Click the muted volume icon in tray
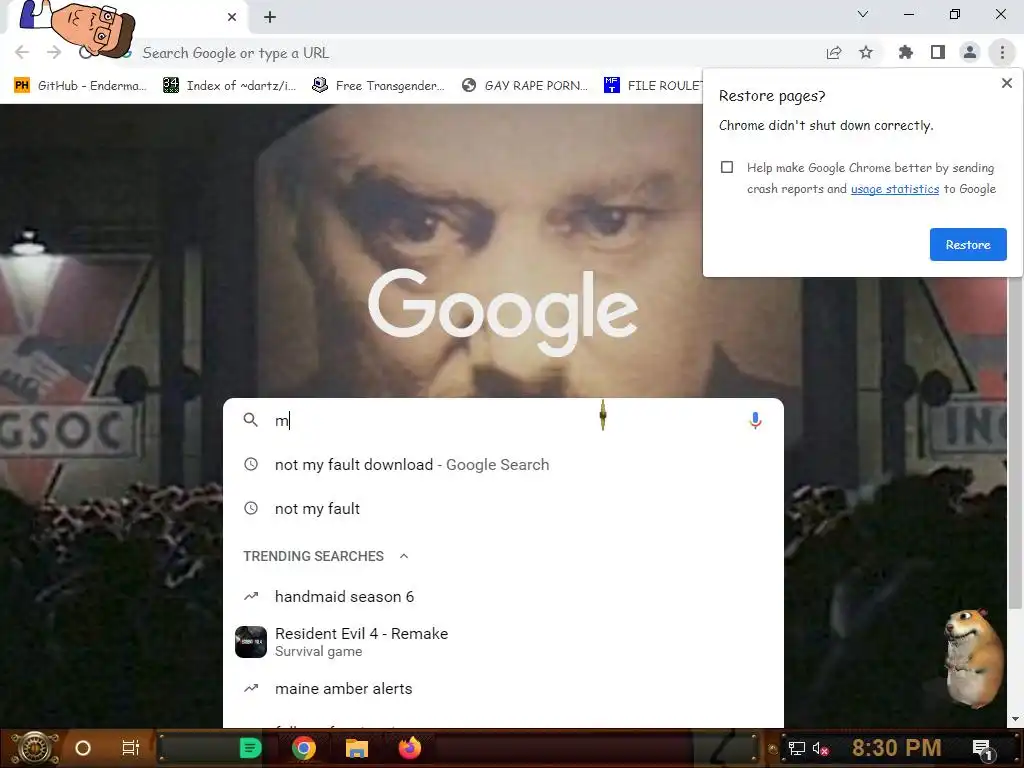This screenshot has width=1024, height=768. point(820,748)
